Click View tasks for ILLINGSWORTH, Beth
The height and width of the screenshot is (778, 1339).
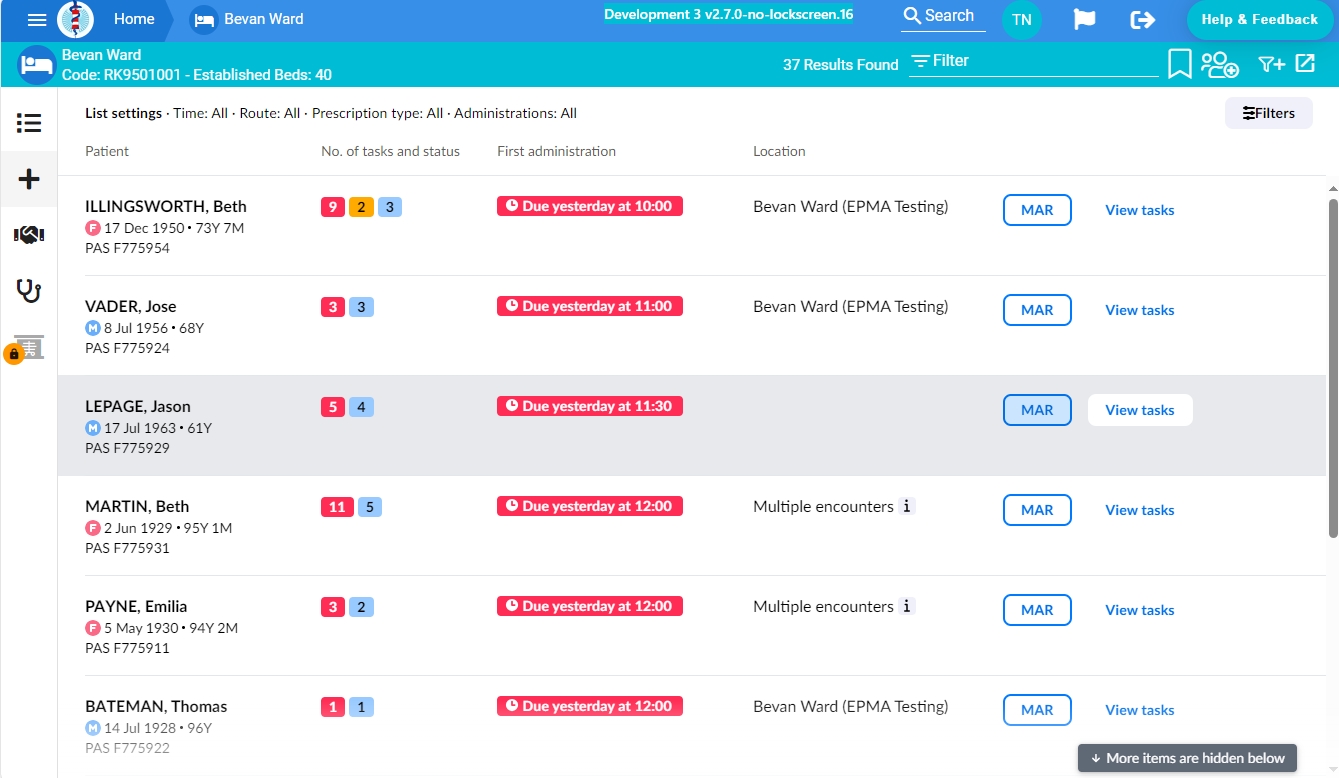[1139, 210]
